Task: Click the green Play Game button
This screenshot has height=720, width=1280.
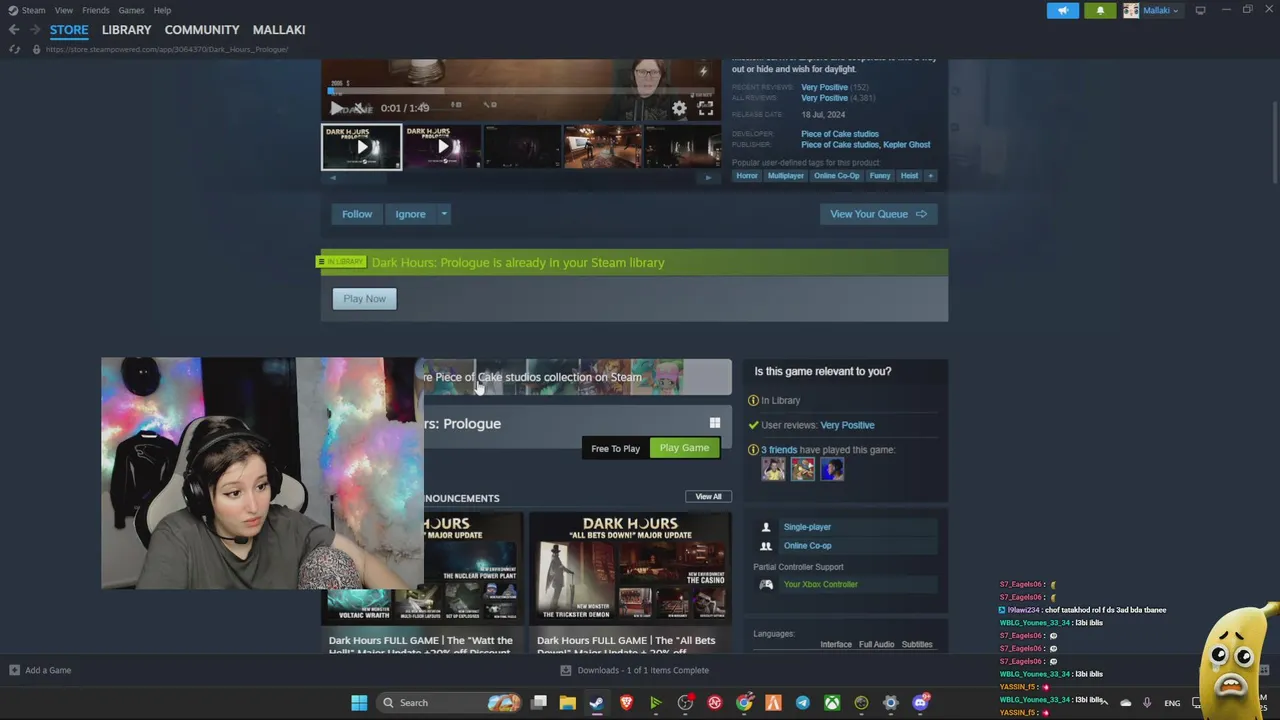Action: click(684, 448)
